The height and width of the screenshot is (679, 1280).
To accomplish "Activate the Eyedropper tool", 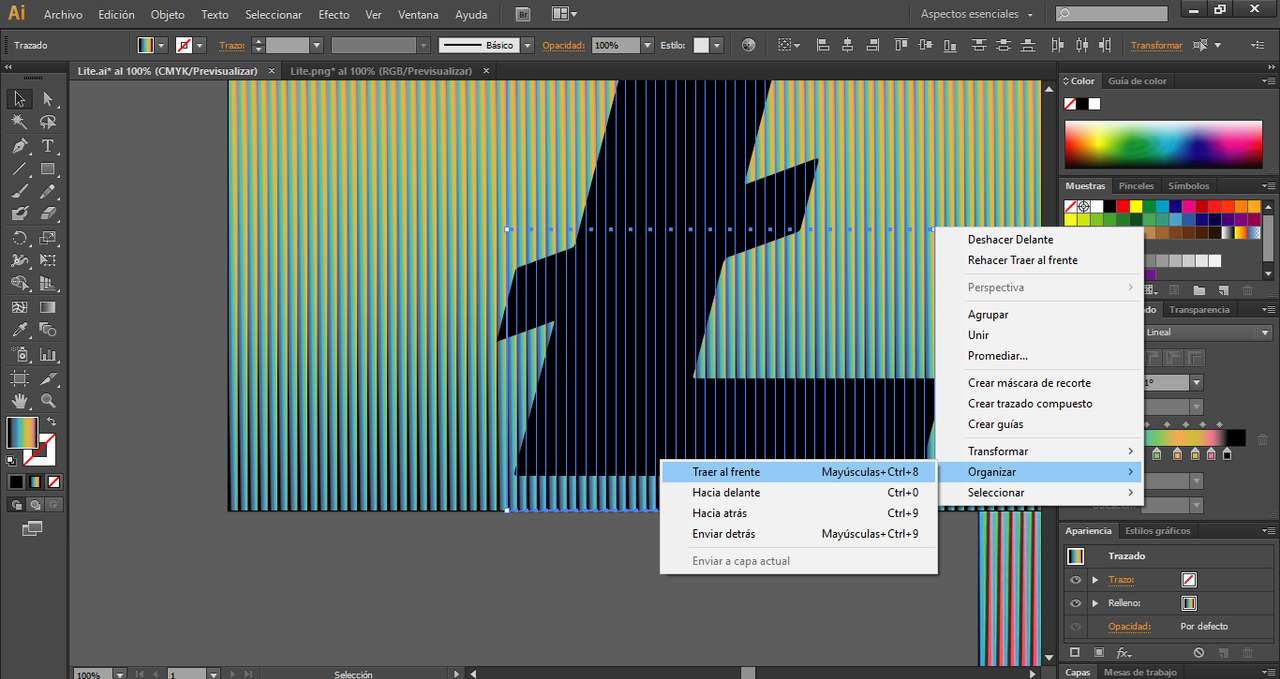I will tap(19, 330).
